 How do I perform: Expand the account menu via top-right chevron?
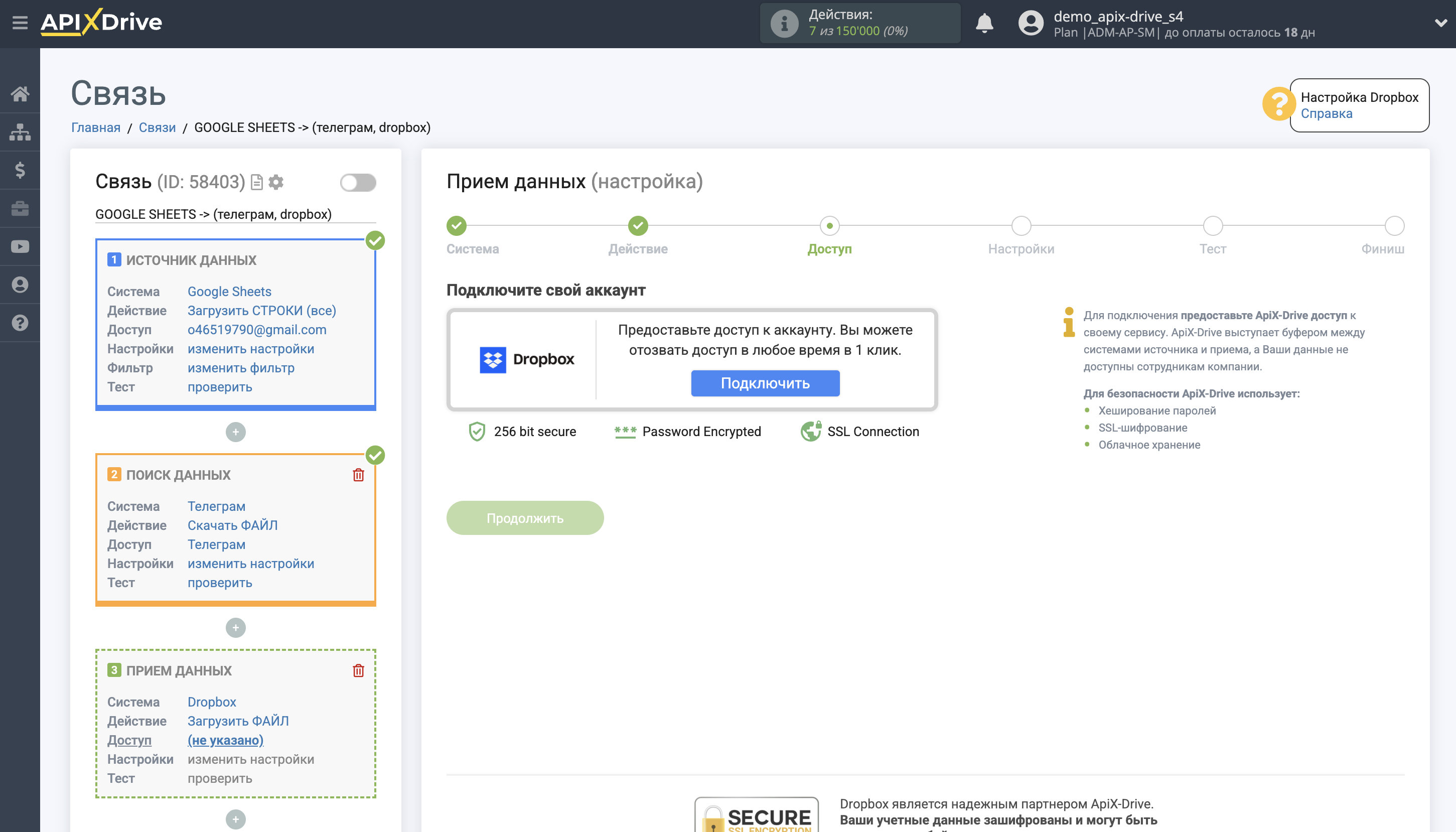click(1442, 23)
